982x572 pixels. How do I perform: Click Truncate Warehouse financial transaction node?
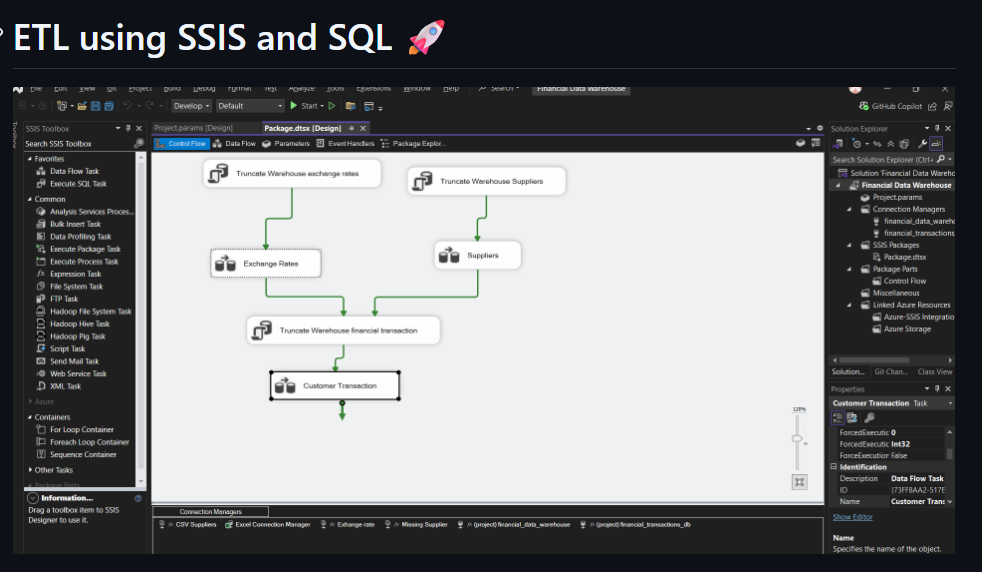[343, 331]
